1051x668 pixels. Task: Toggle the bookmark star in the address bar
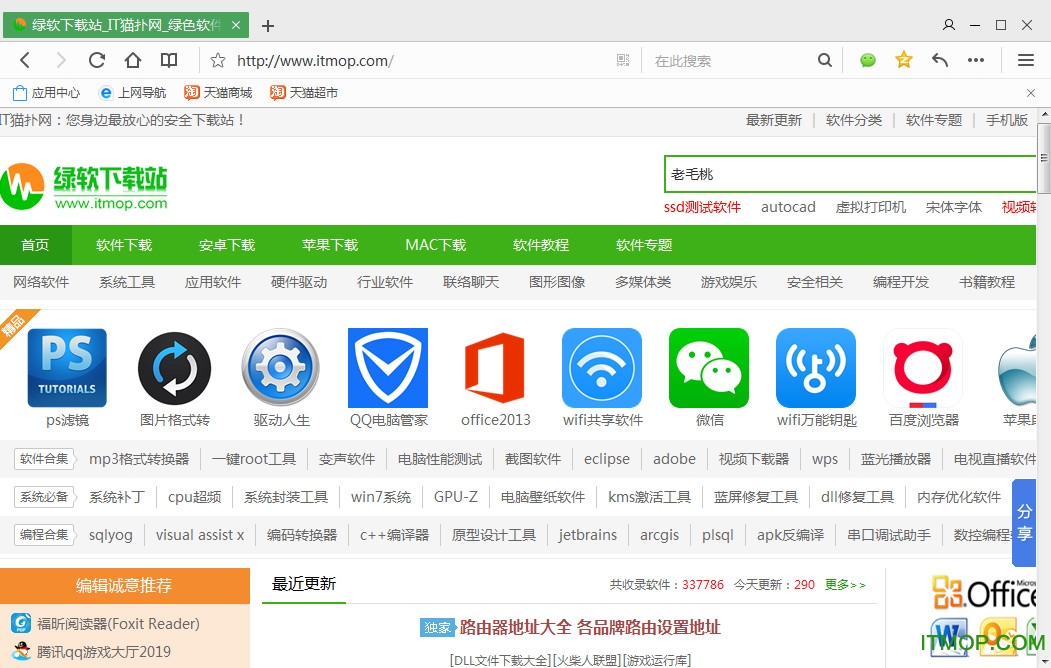tap(903, 60)
